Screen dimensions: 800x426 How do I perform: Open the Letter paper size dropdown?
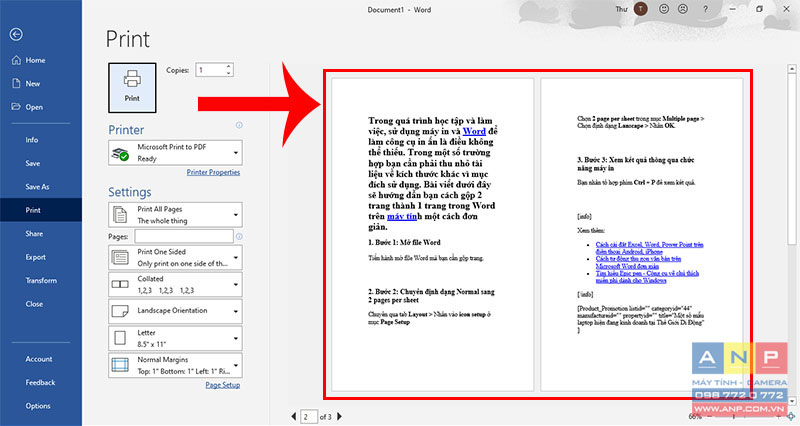pyautogui.click(x=175, y=338)
